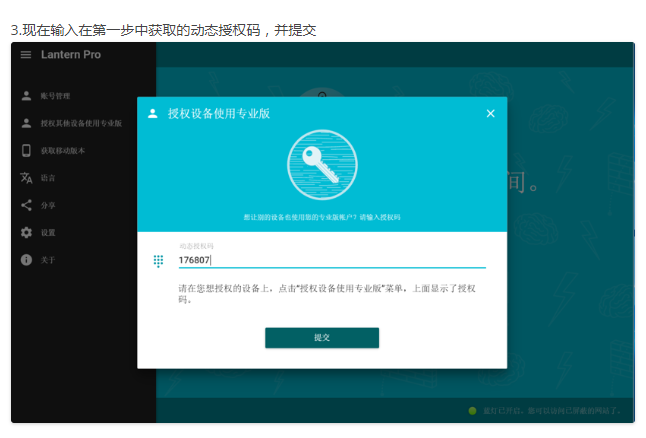Viewport: 646px width, 438px height.
Task: Click the step 3 heading text above screenshot
Action: click(164, 30)
